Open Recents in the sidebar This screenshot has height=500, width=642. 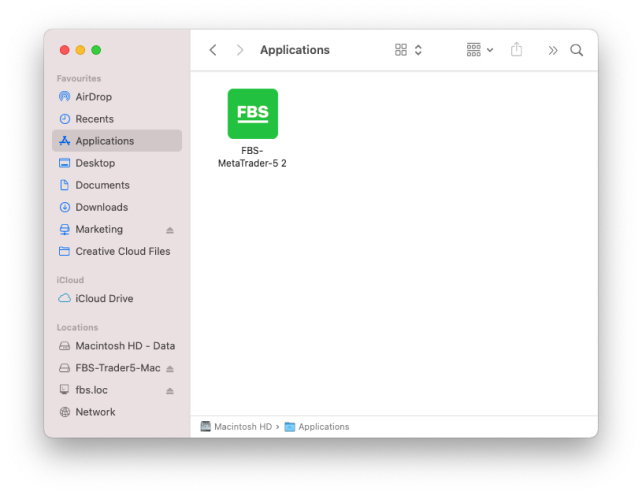point(117,119)
